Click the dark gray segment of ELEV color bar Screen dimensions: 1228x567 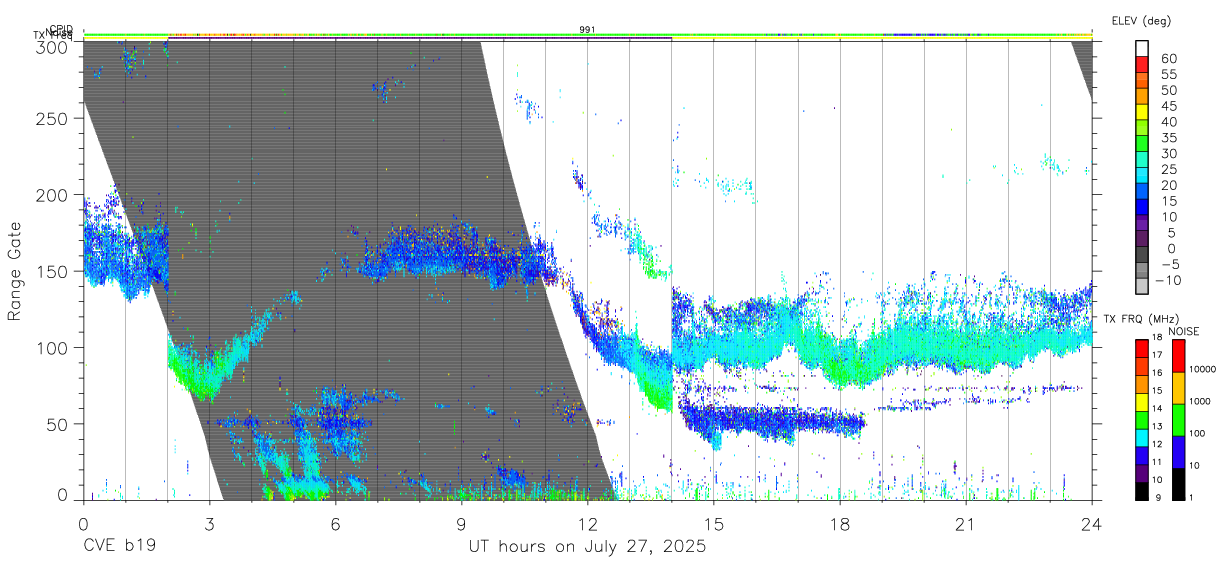click(1142, 255)
